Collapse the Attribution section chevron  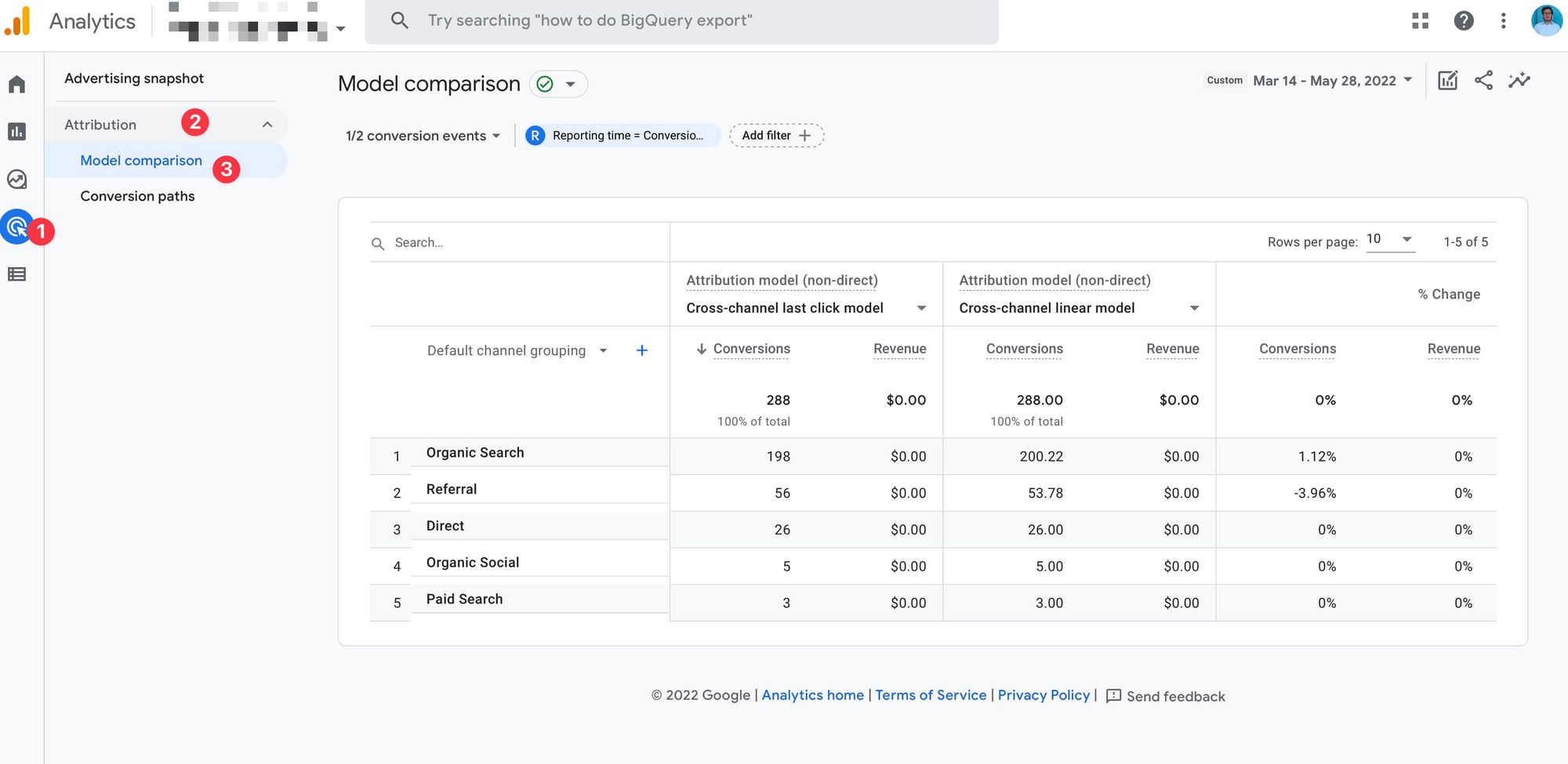click(x=267, y=125)
